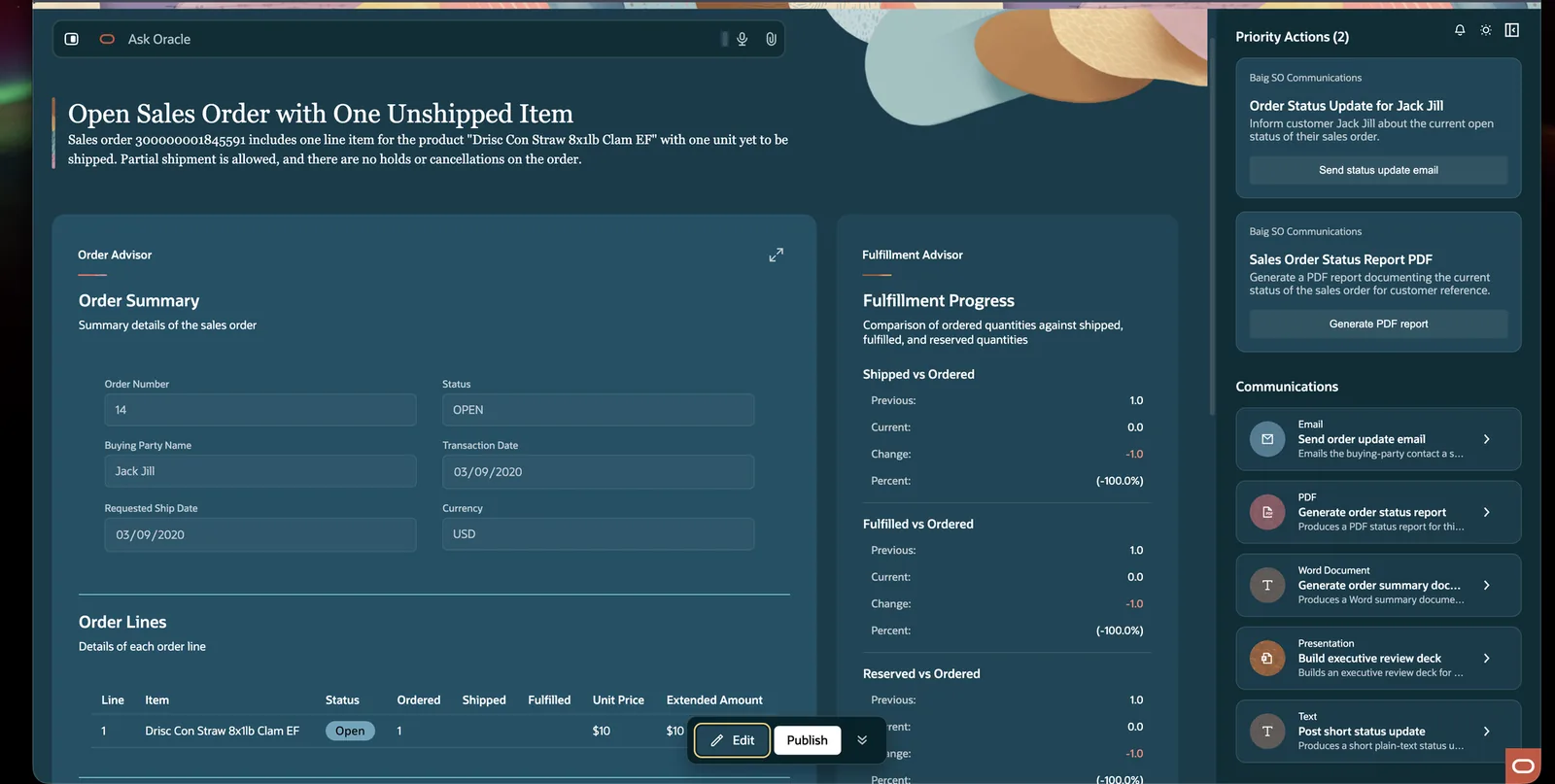
Task: Open Build executive review deck chevron
Action: tap(1487, 658)
